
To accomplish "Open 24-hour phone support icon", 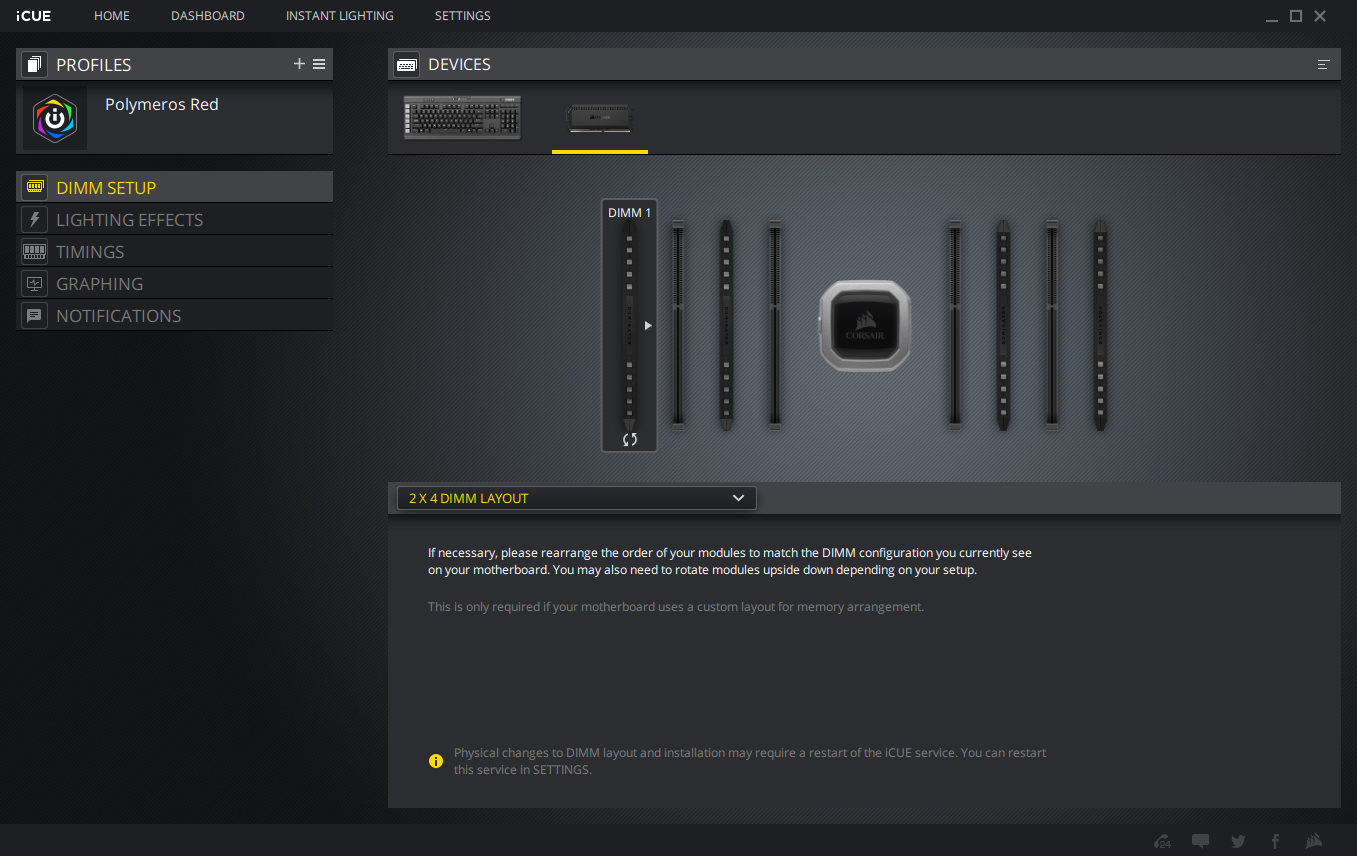I will click(x=1162, y=841).
